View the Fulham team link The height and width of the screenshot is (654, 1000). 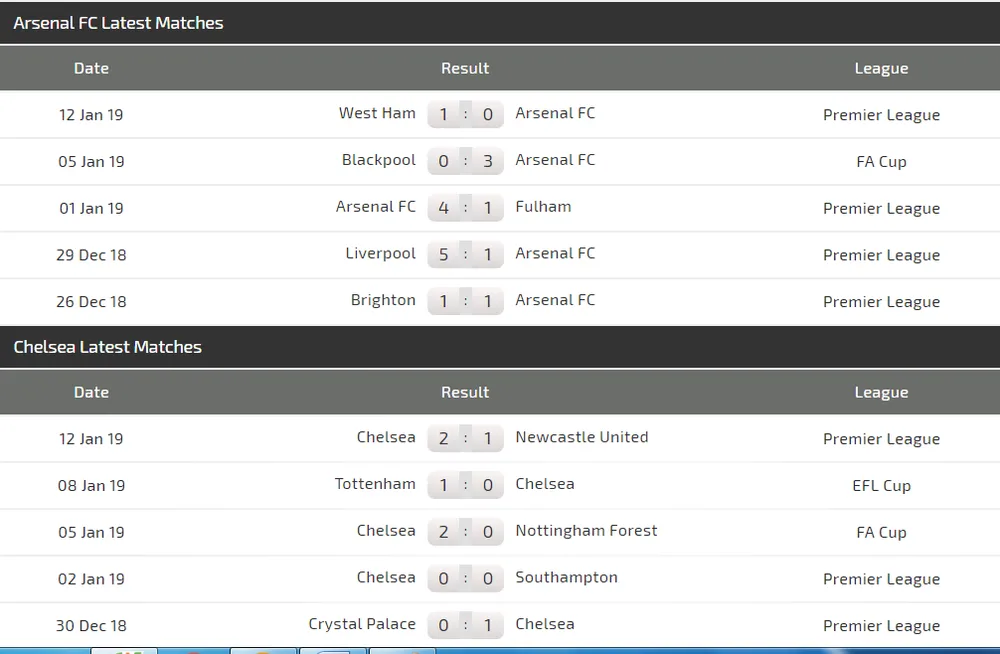543,207
